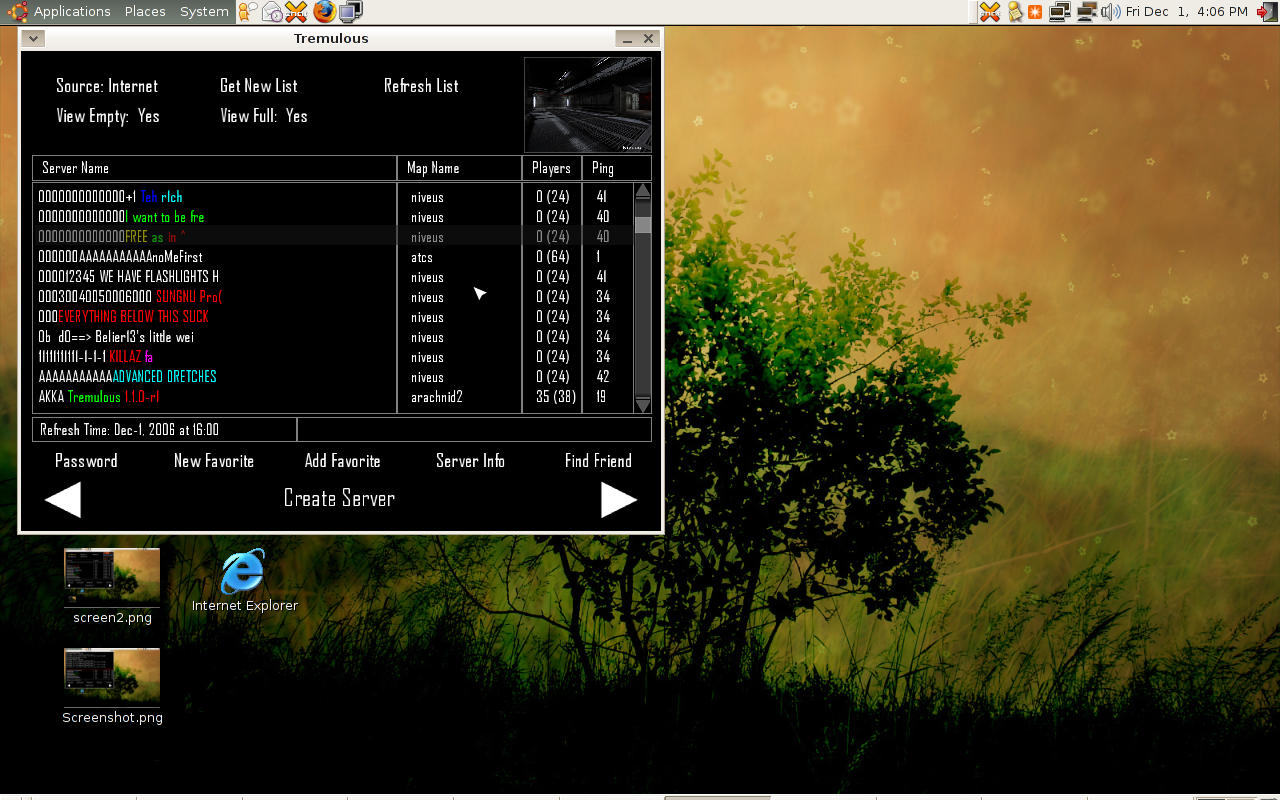Toggle the View Empty setting
Screen dimensions: 1280x800
tap(108, 116)
